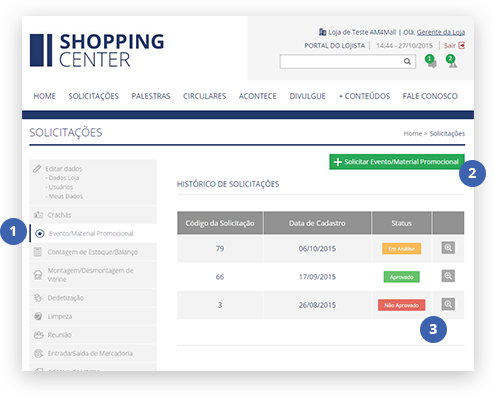Open FALE CONOSCO navigation item
This screenshot has height=397, width=495.
click(430, 96)
